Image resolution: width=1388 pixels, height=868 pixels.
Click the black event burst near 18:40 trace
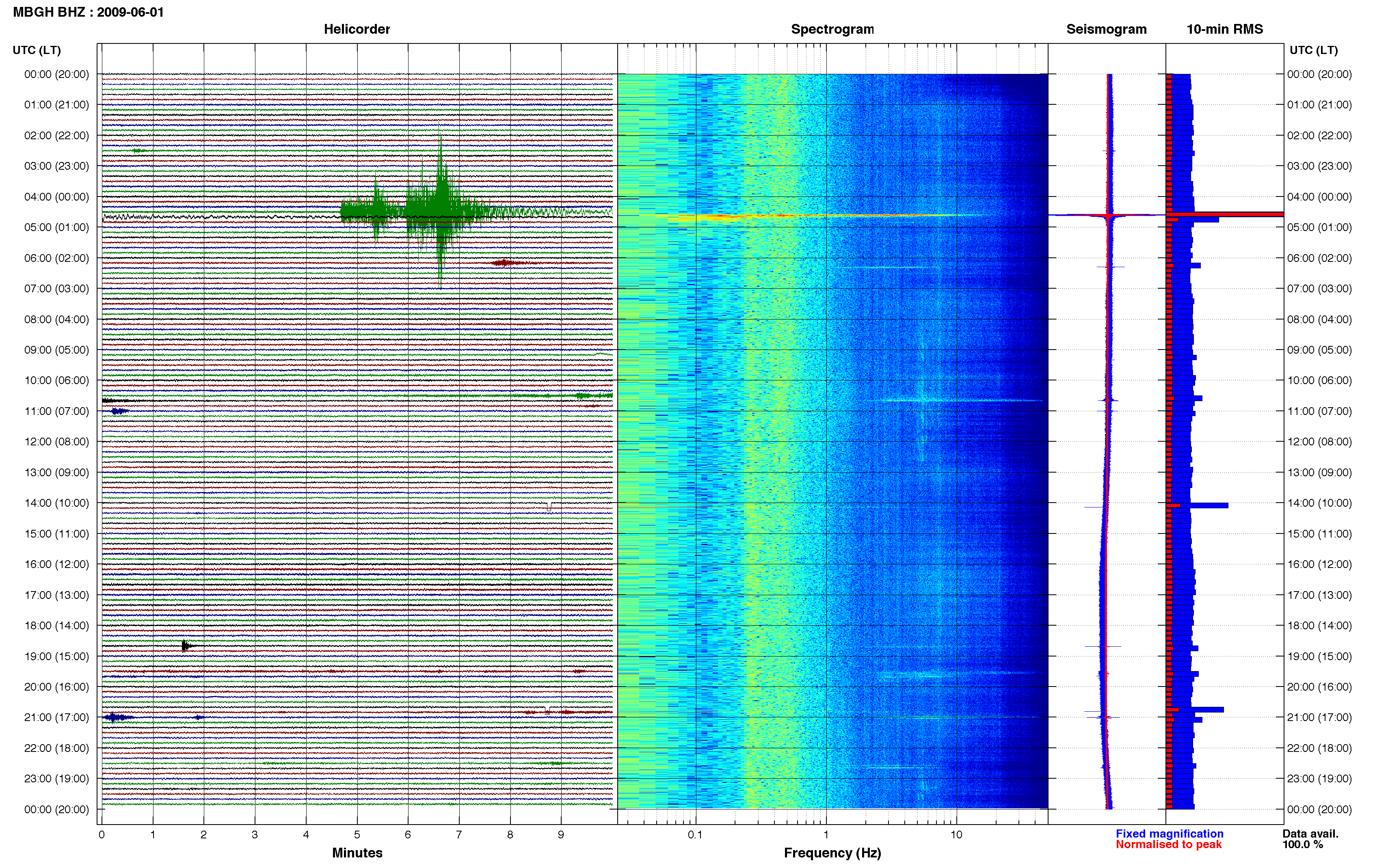point(186,646)
